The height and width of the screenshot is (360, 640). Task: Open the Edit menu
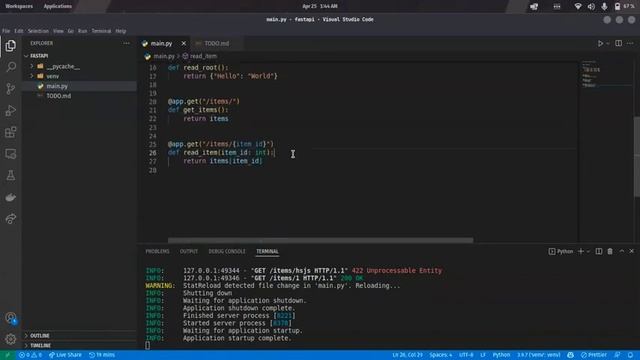click(x=19, y=31)
